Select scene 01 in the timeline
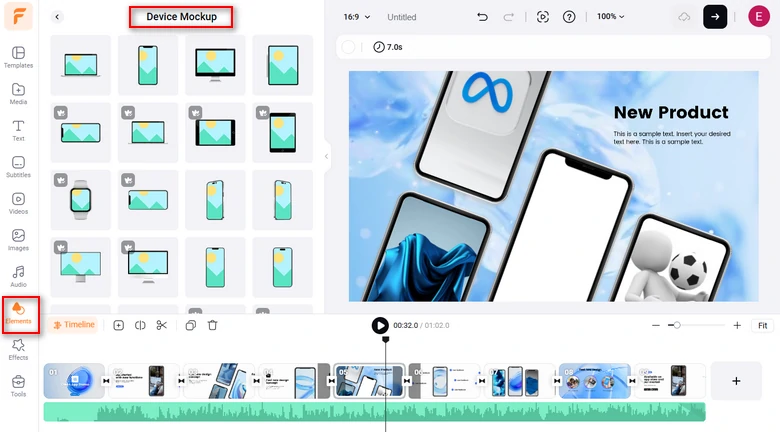 pos(74,381)
